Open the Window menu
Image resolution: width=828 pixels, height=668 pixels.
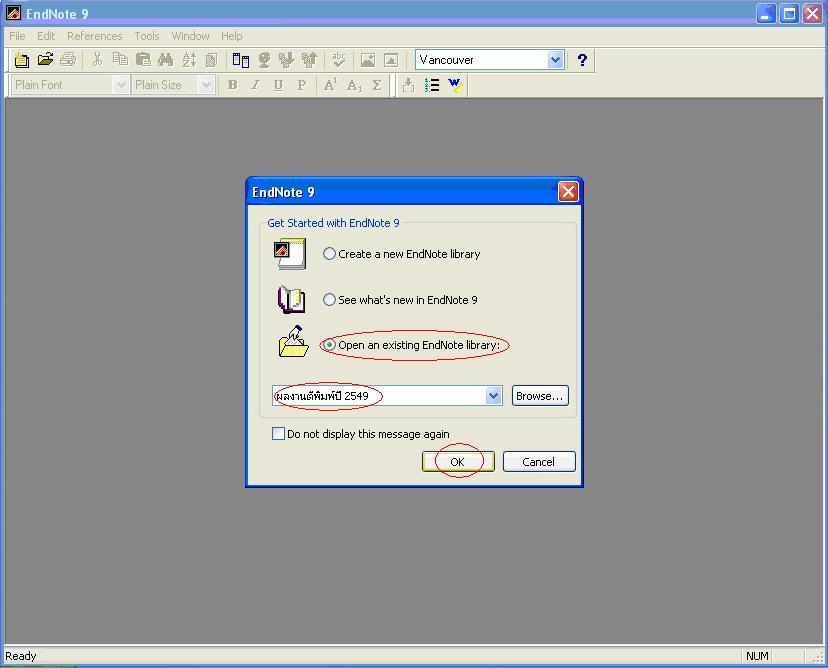190,36
